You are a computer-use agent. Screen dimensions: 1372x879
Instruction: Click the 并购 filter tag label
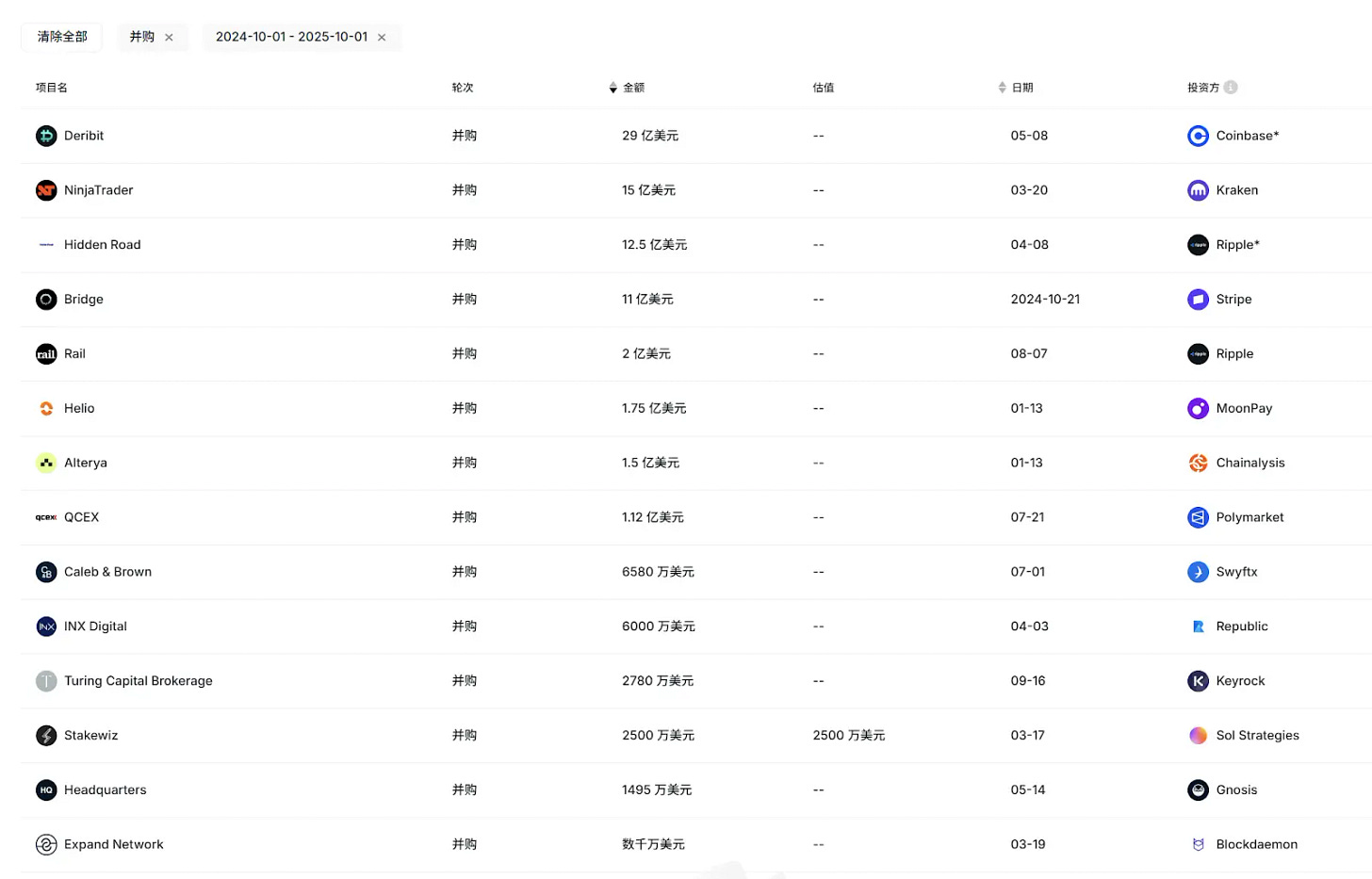[142, 37]
